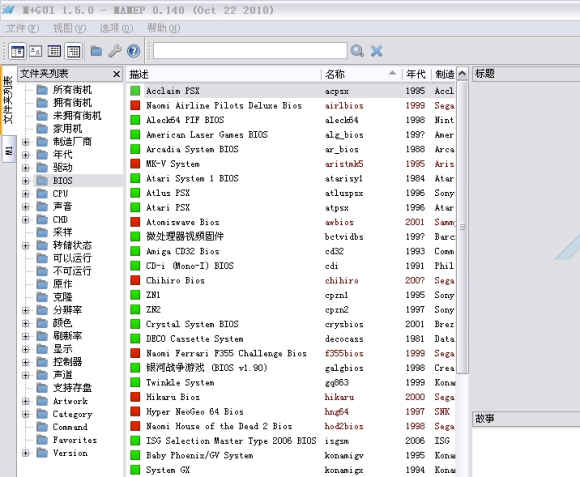
Task: Open the blue folder toolbar icon
Action: tap(96, 51)
